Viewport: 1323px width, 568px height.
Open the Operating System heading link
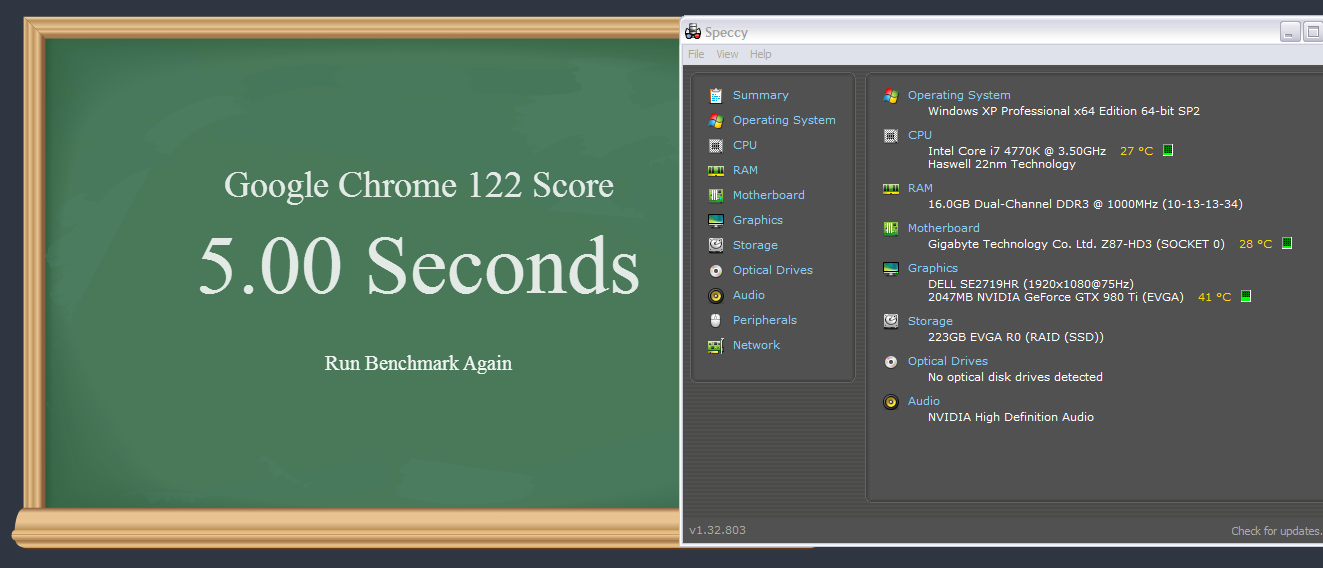pos(959,95)
